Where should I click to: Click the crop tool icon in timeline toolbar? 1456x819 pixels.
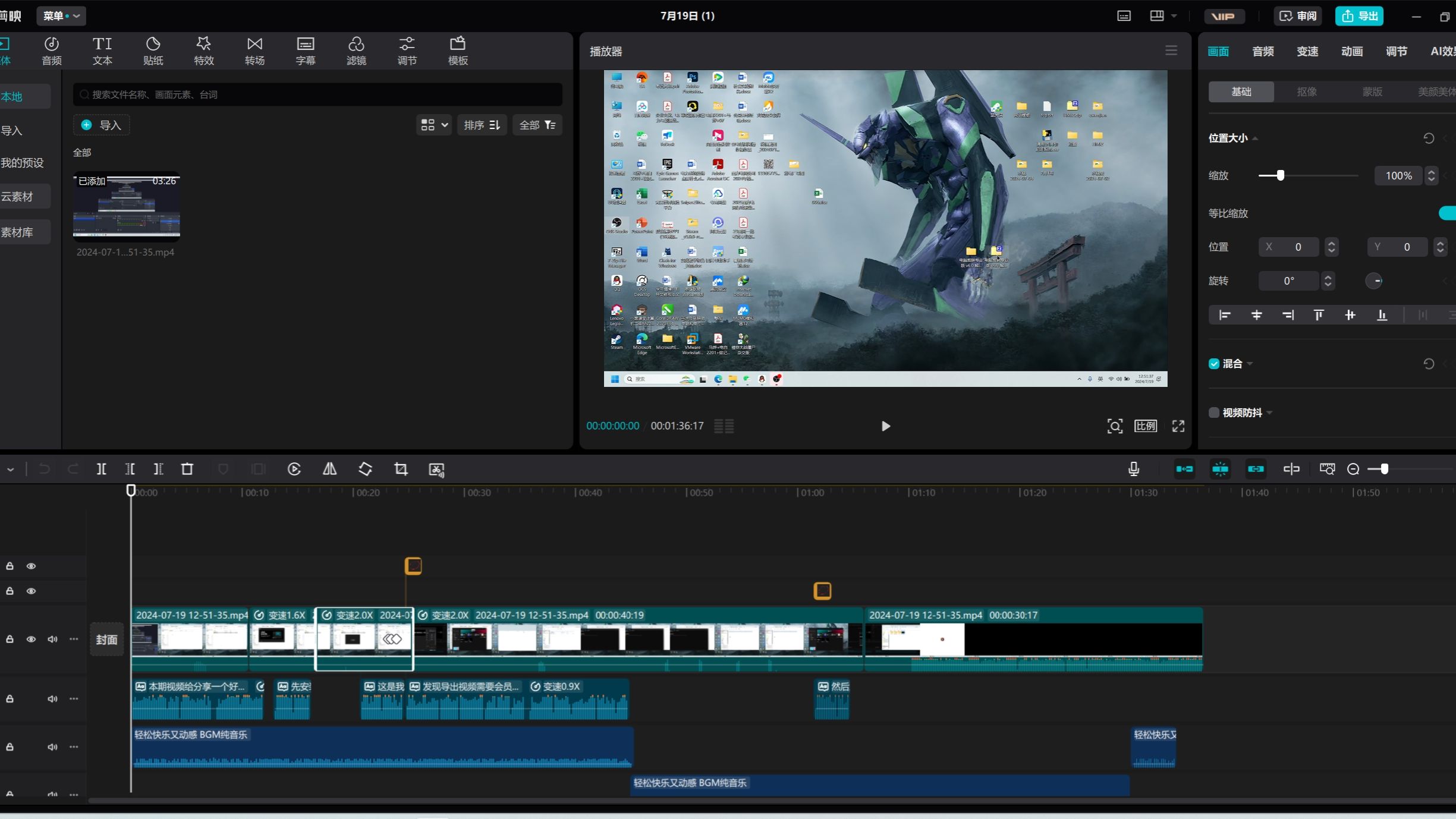pos(401,469)
